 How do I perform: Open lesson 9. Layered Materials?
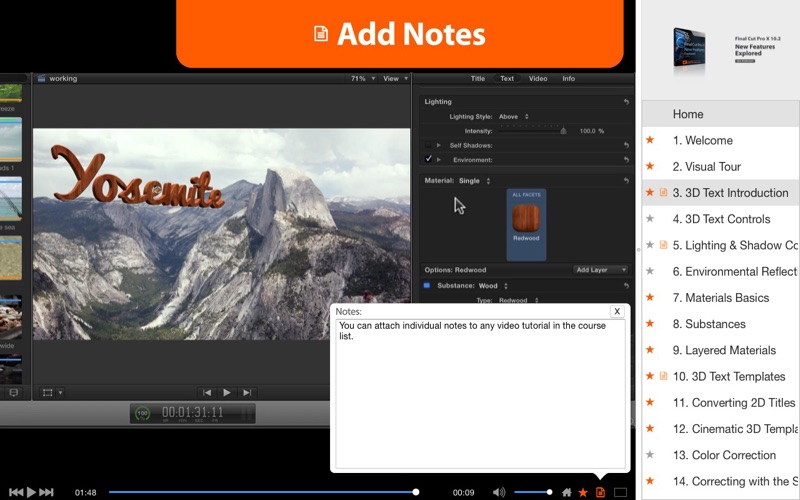pyautogui.click(x=720, y=350)
